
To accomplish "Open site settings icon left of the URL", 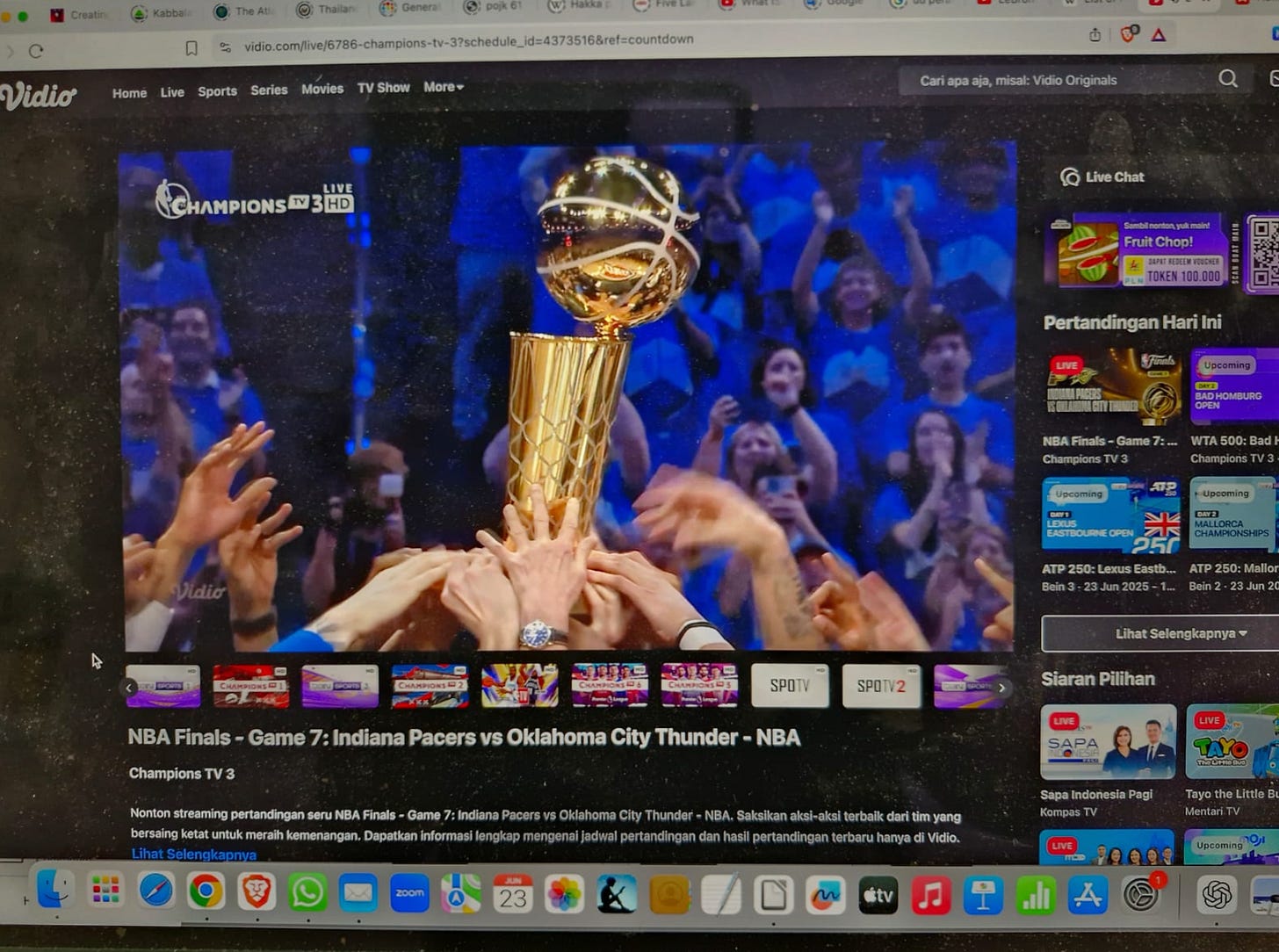I will pyautogui.click(x=226, y=47).
